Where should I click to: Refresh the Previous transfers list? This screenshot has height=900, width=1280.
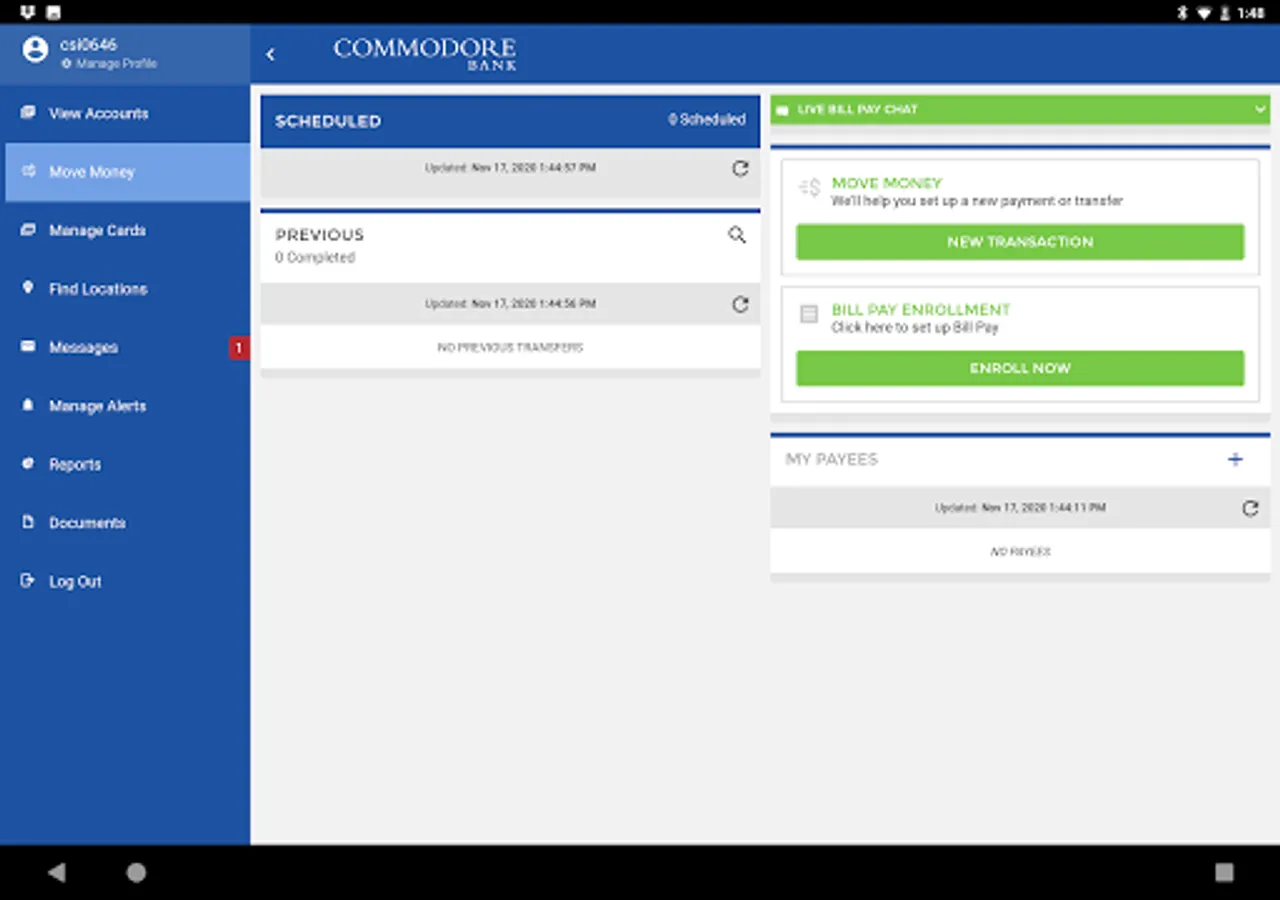(740, 304)
